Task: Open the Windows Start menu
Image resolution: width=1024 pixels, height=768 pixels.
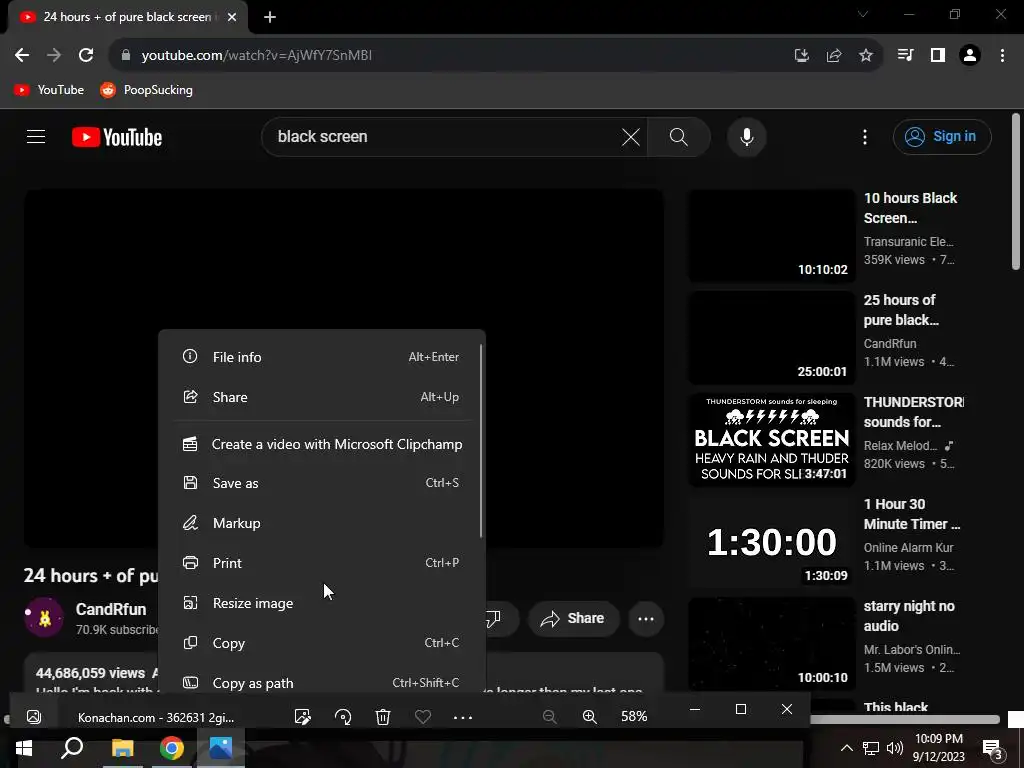Action: click(x=24, y=748)
